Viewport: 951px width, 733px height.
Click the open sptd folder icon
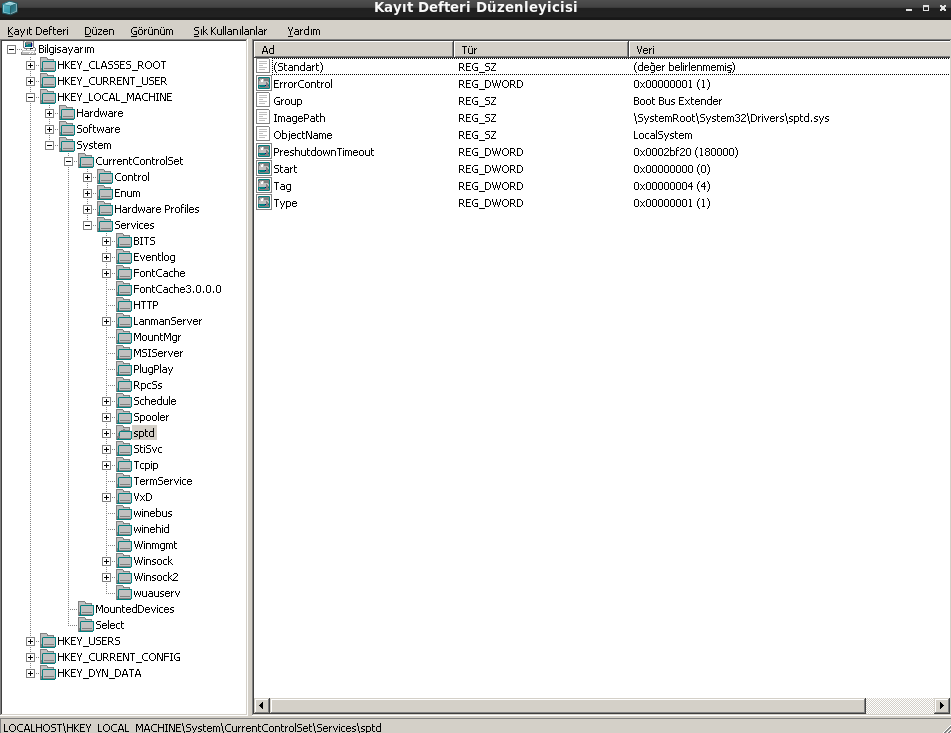124,433
